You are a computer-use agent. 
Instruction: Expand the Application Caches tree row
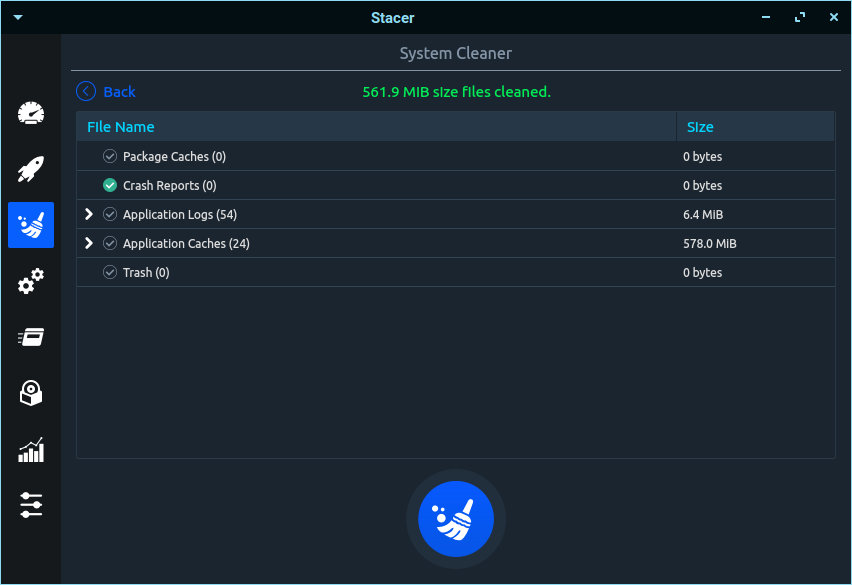89,243
